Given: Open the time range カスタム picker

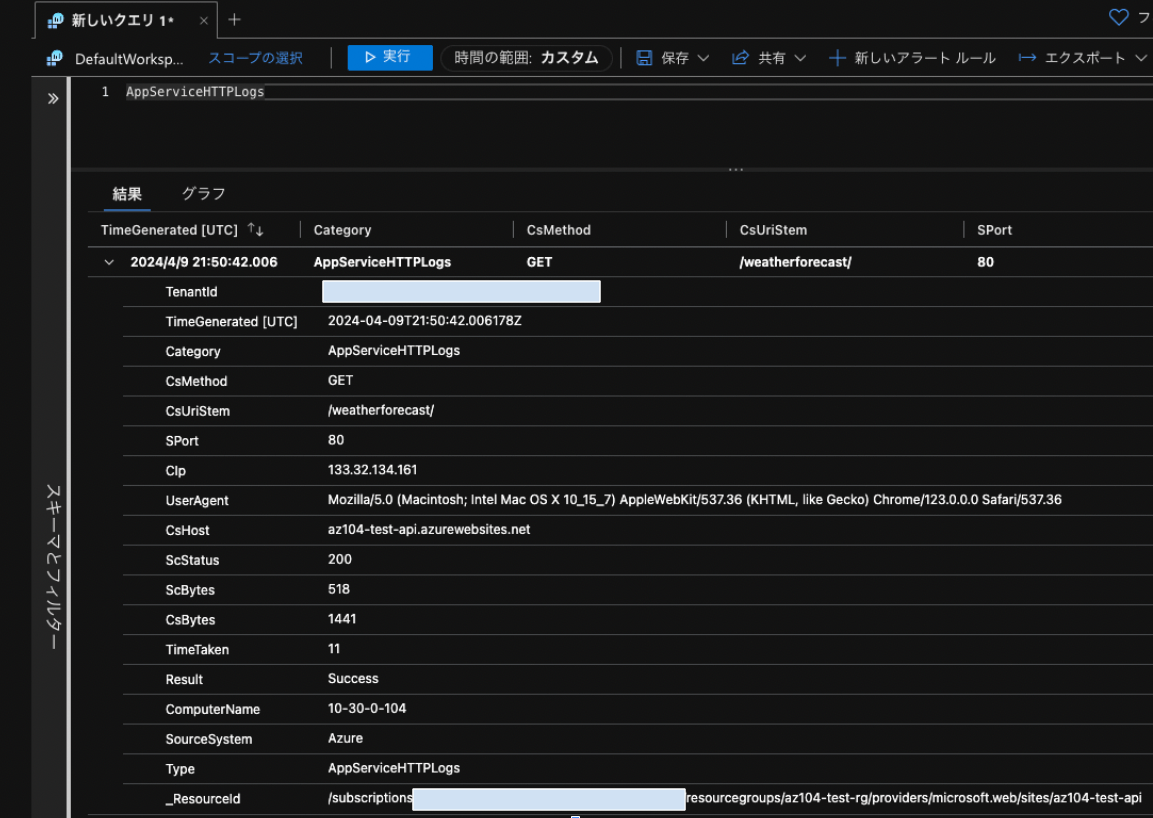Looking at the screenshot, I should pos(526,58).
